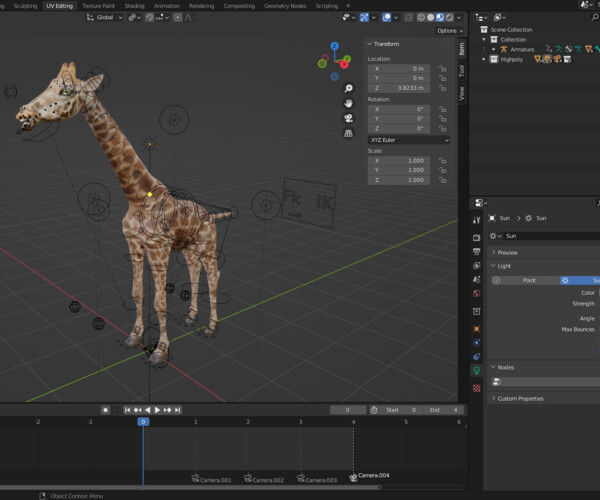Screen dimensions: 600x500
Task: Click the Scale Z value field
Action: (x=399, y=180)
